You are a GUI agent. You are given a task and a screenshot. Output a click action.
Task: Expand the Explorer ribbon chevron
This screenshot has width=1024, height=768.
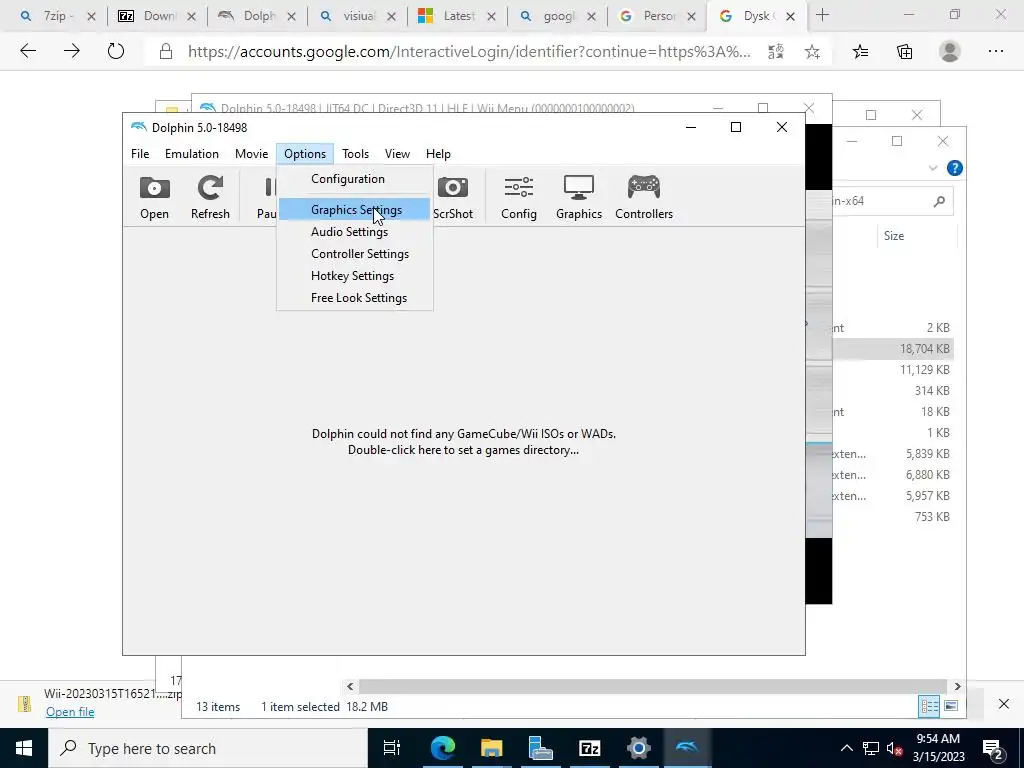click(x=933, y=168)
